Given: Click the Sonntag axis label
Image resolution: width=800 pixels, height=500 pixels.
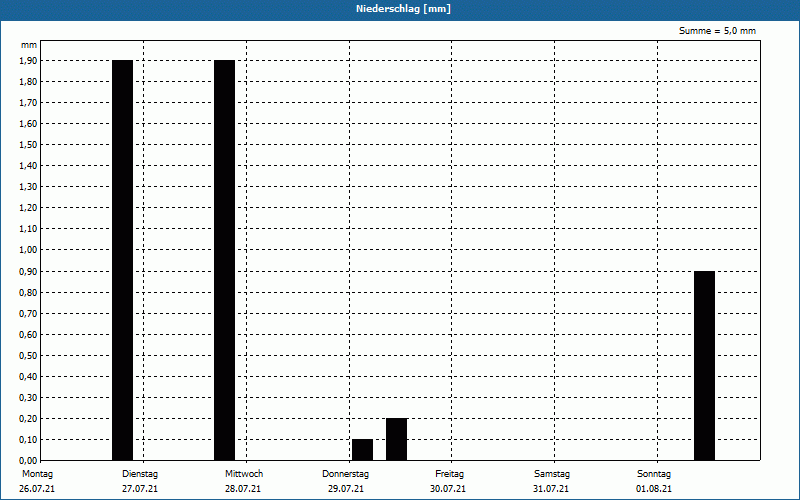Looking at the screenshot, I should click(x=654, y=474).
